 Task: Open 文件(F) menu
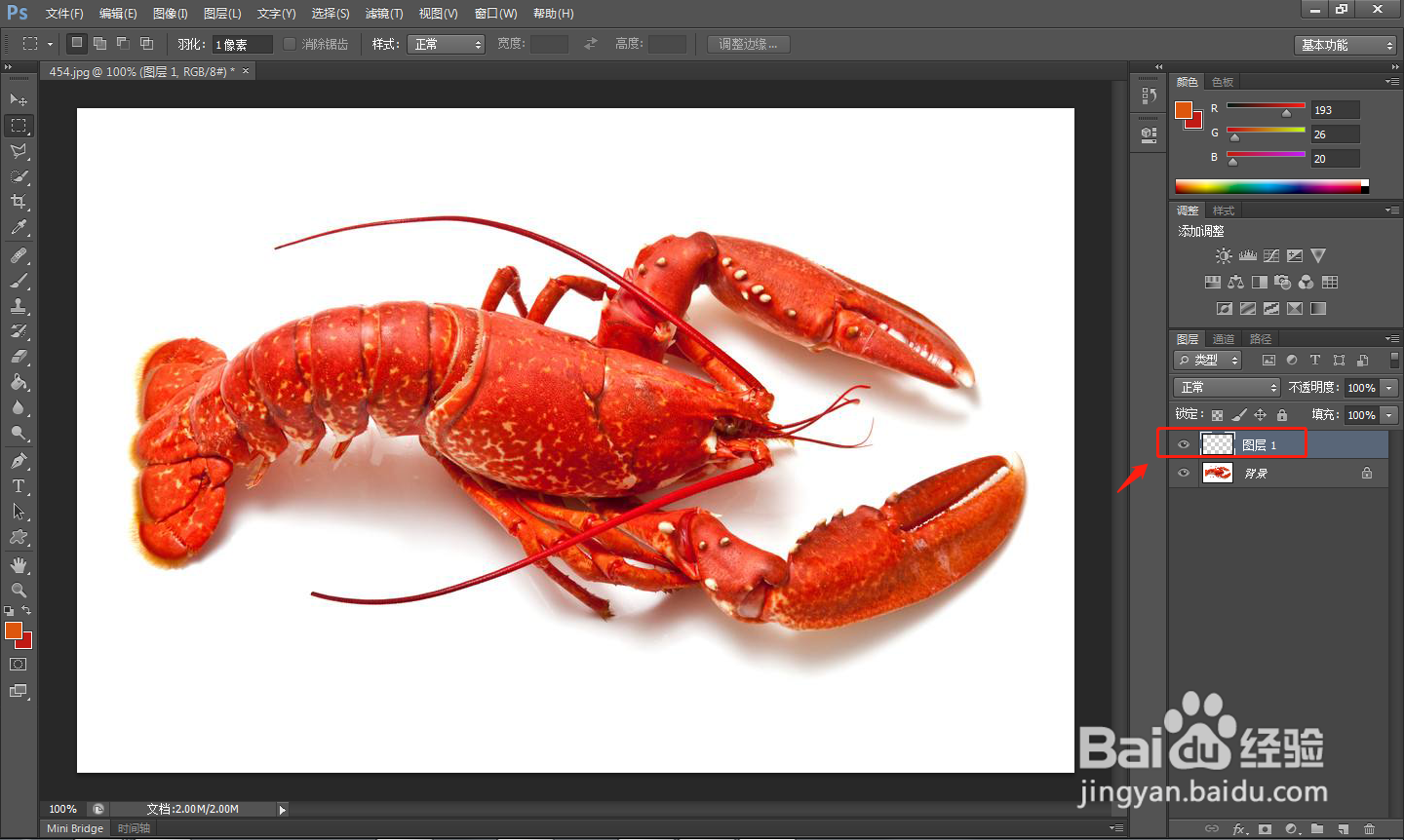[64, 14]
